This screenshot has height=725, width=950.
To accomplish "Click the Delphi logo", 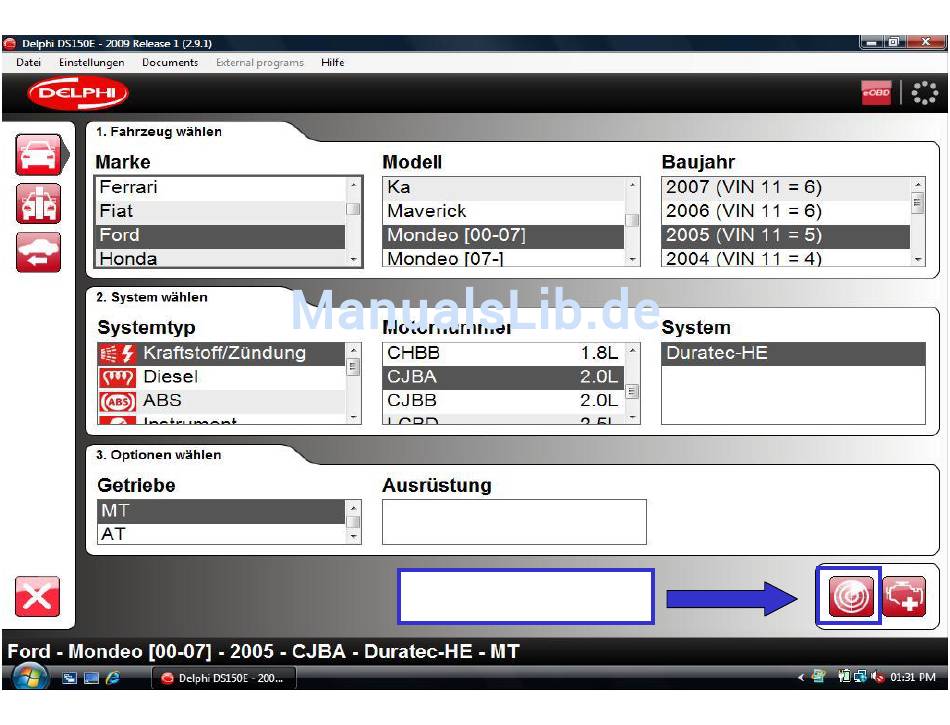I will tap(78, 93).
